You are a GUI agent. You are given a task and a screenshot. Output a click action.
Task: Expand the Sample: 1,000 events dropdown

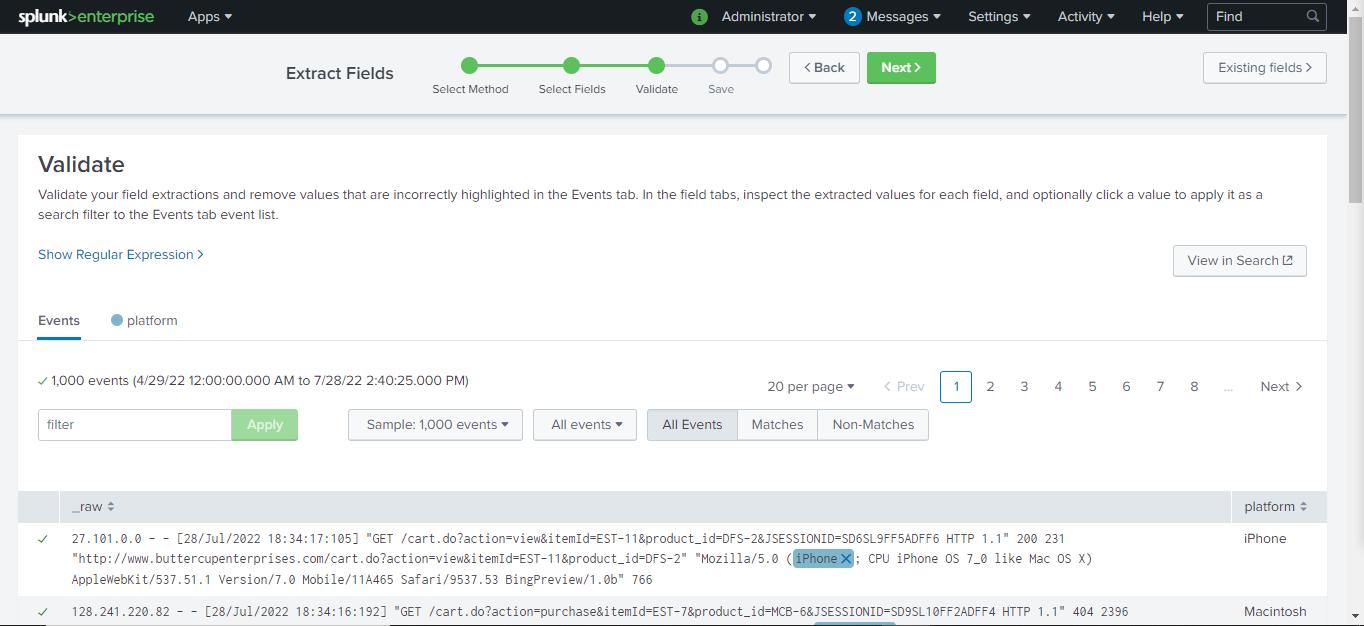tap(435, 425)
